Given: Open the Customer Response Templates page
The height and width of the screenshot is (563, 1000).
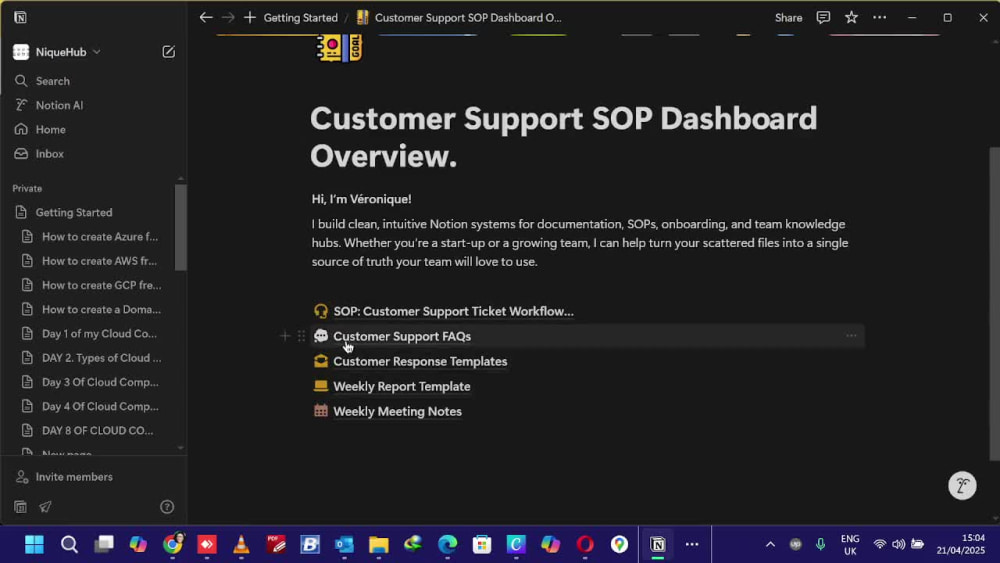Looking at the screenshot, I should 420,361.
